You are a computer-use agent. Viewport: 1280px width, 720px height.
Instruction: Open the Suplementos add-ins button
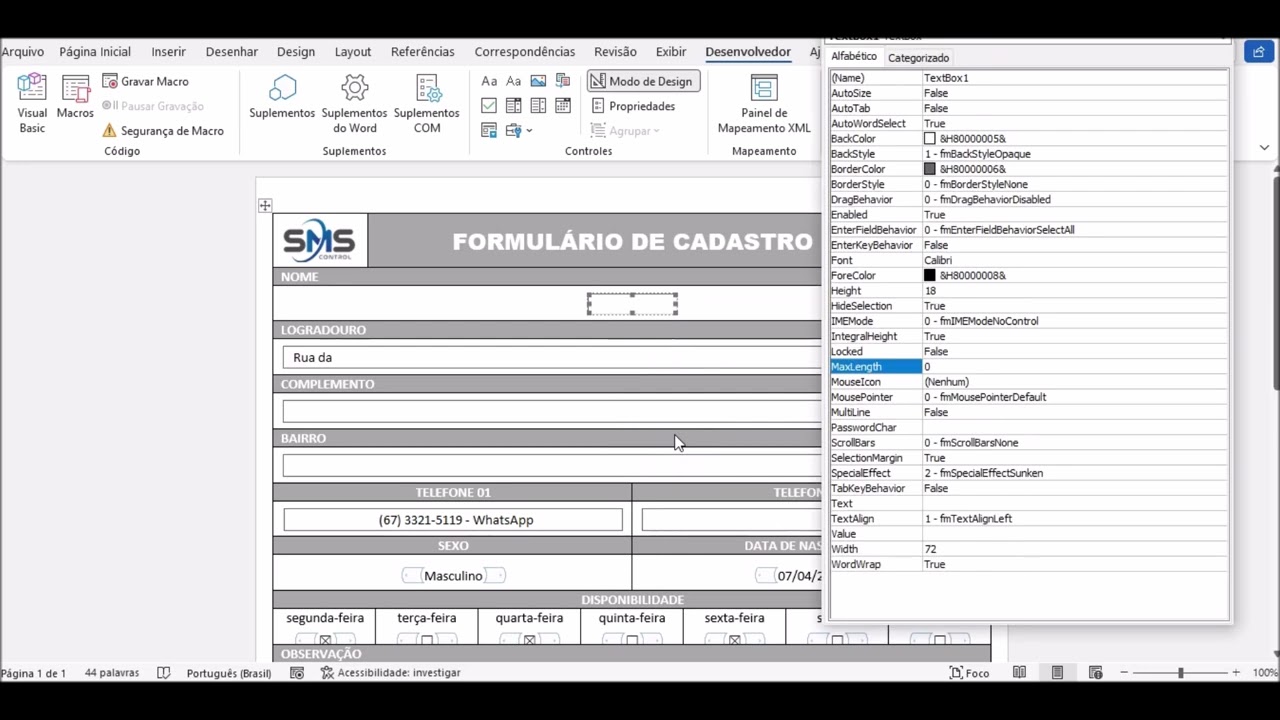tap(282, 98)
